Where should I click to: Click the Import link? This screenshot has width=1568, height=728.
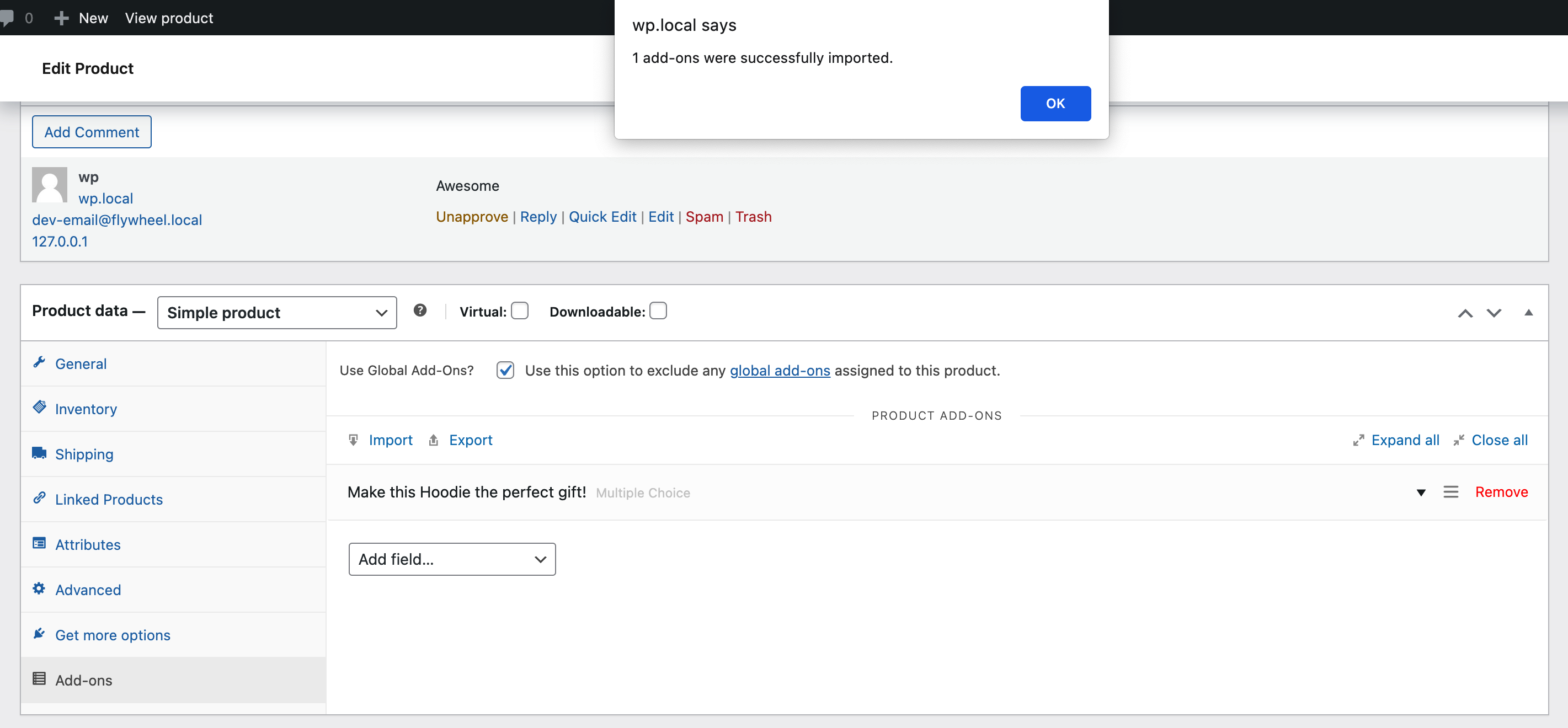(391, 440)
